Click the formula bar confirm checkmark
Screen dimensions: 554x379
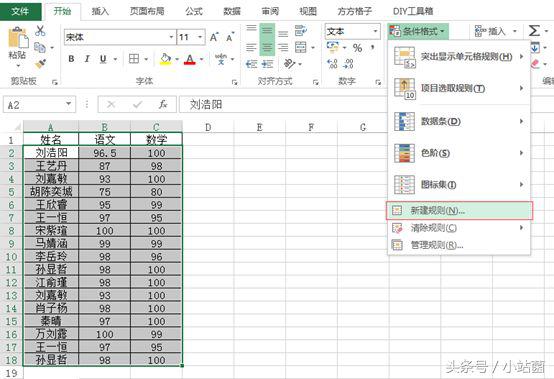pos(137,104)
